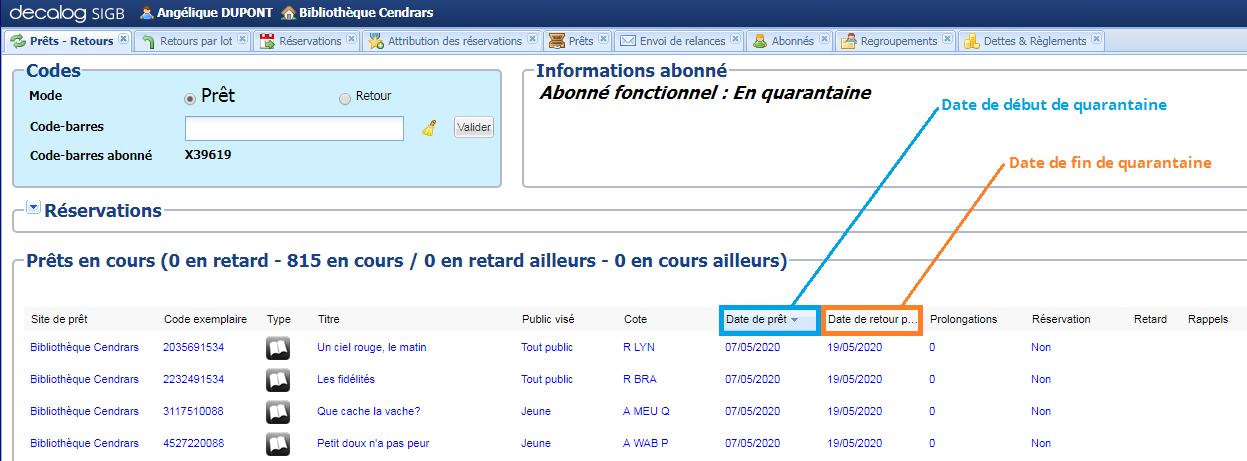The image size is (1247, 461).
Task: Close the Abonnés tab
Action: point(824,40)
